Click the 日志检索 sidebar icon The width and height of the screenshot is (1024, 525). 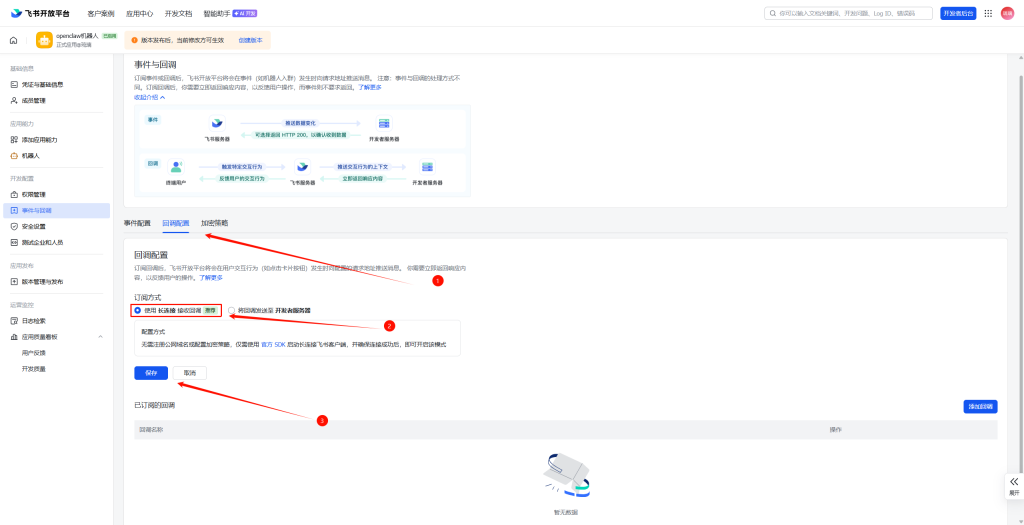tap(14, 321)
